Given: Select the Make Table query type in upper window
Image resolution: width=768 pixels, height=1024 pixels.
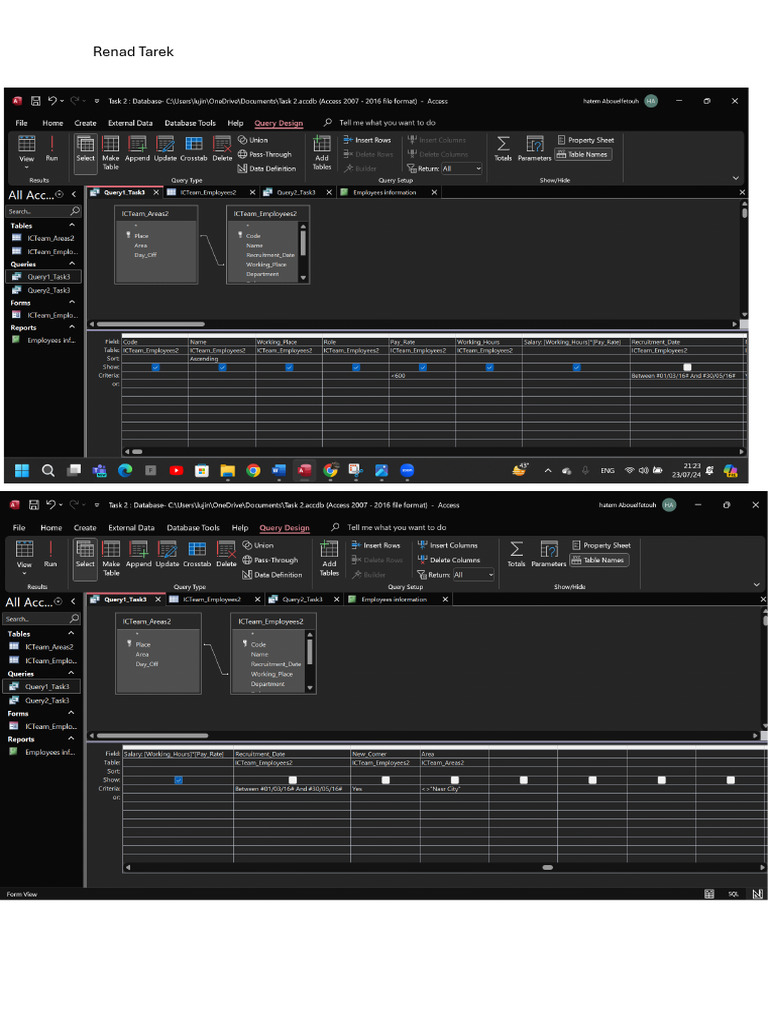Looking at the screenshot, I should [x=110, y=153].
